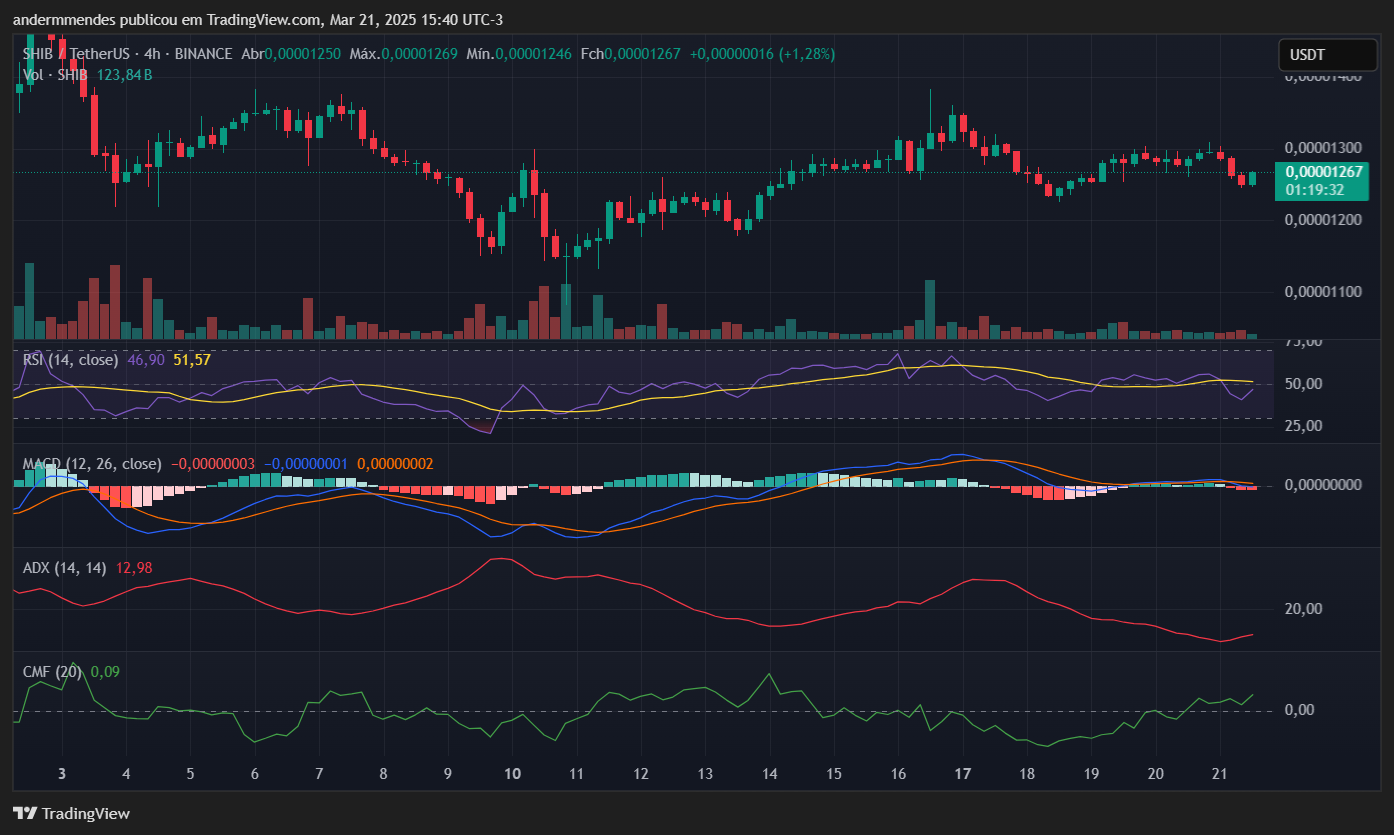
Task: Click the MACD line value −0,00000001
Action: coord(306,464)
